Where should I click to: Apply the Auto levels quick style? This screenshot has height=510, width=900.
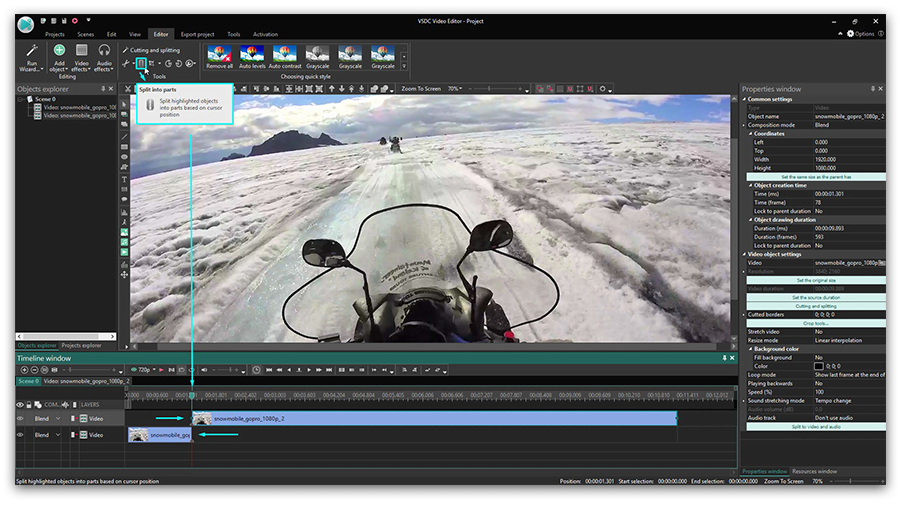point(252,58)
